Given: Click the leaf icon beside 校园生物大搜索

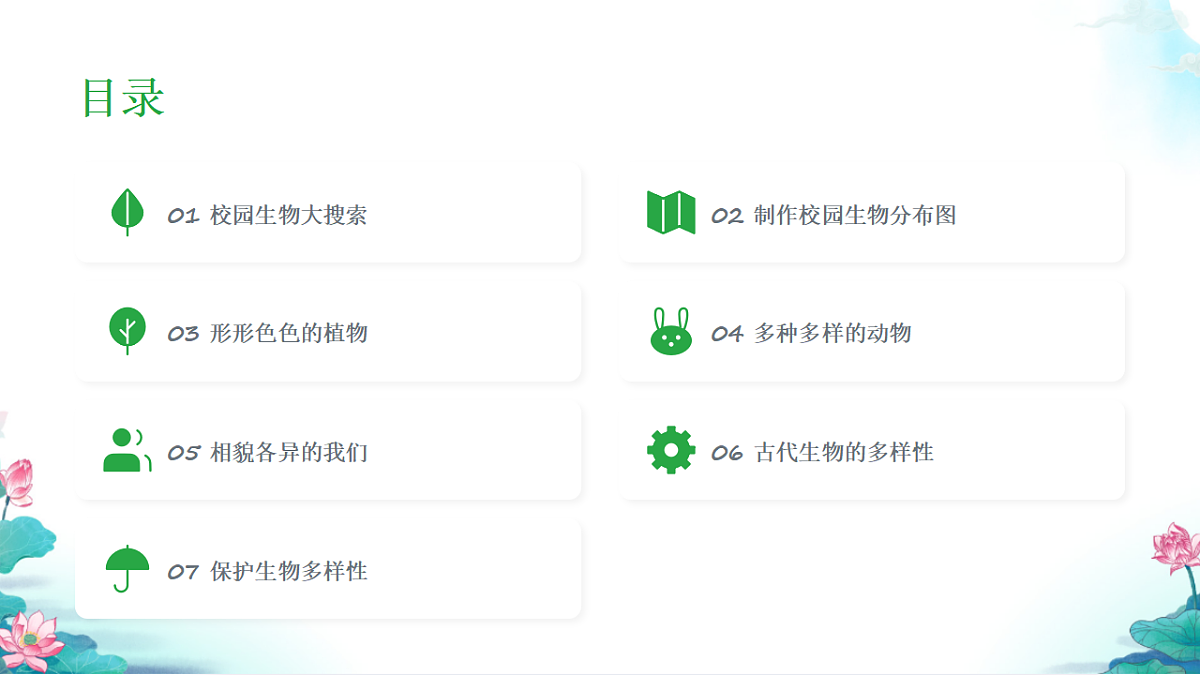Looking at the screenshot, I should click(127, 212).
